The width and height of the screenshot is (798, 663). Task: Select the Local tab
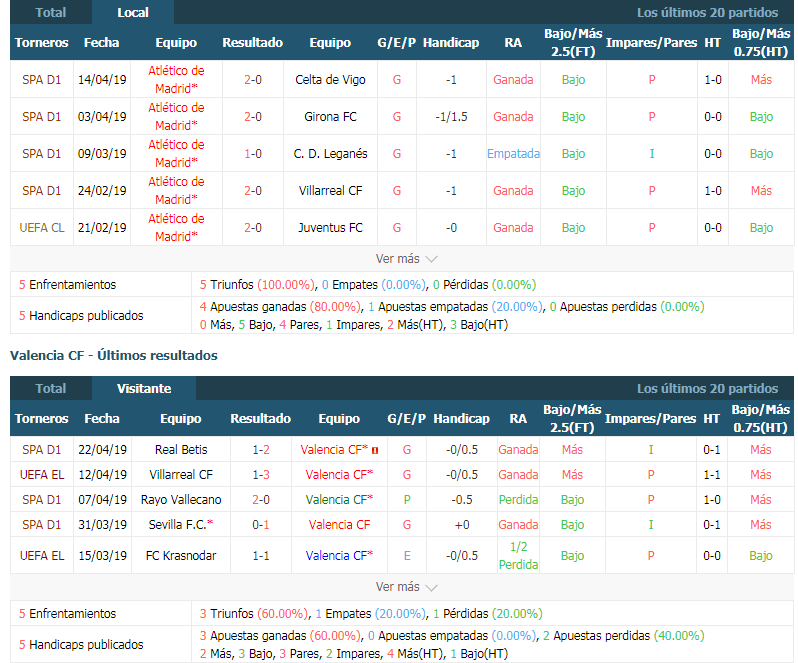click(133, 12)
